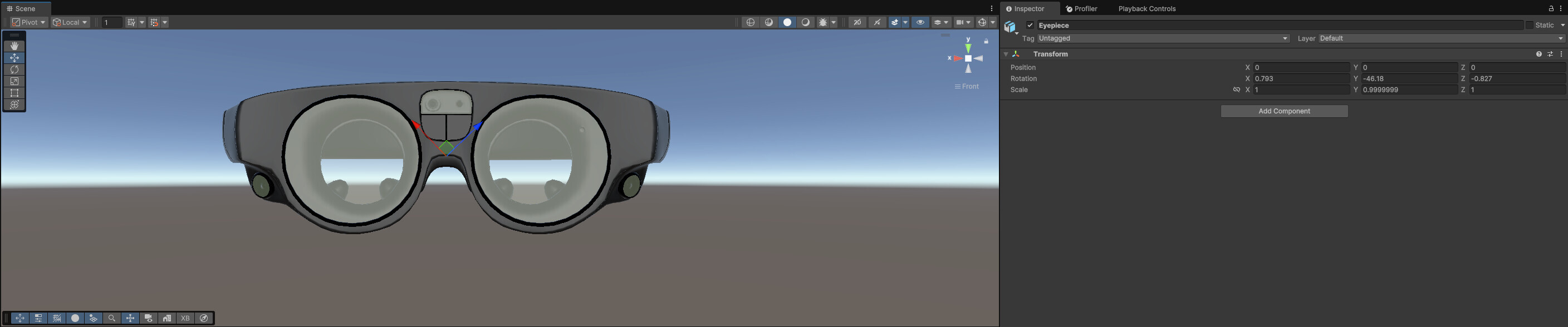Toggle the Inspector lock icon
This screenshot has height=327, width=1568.
click(1551, 8)
